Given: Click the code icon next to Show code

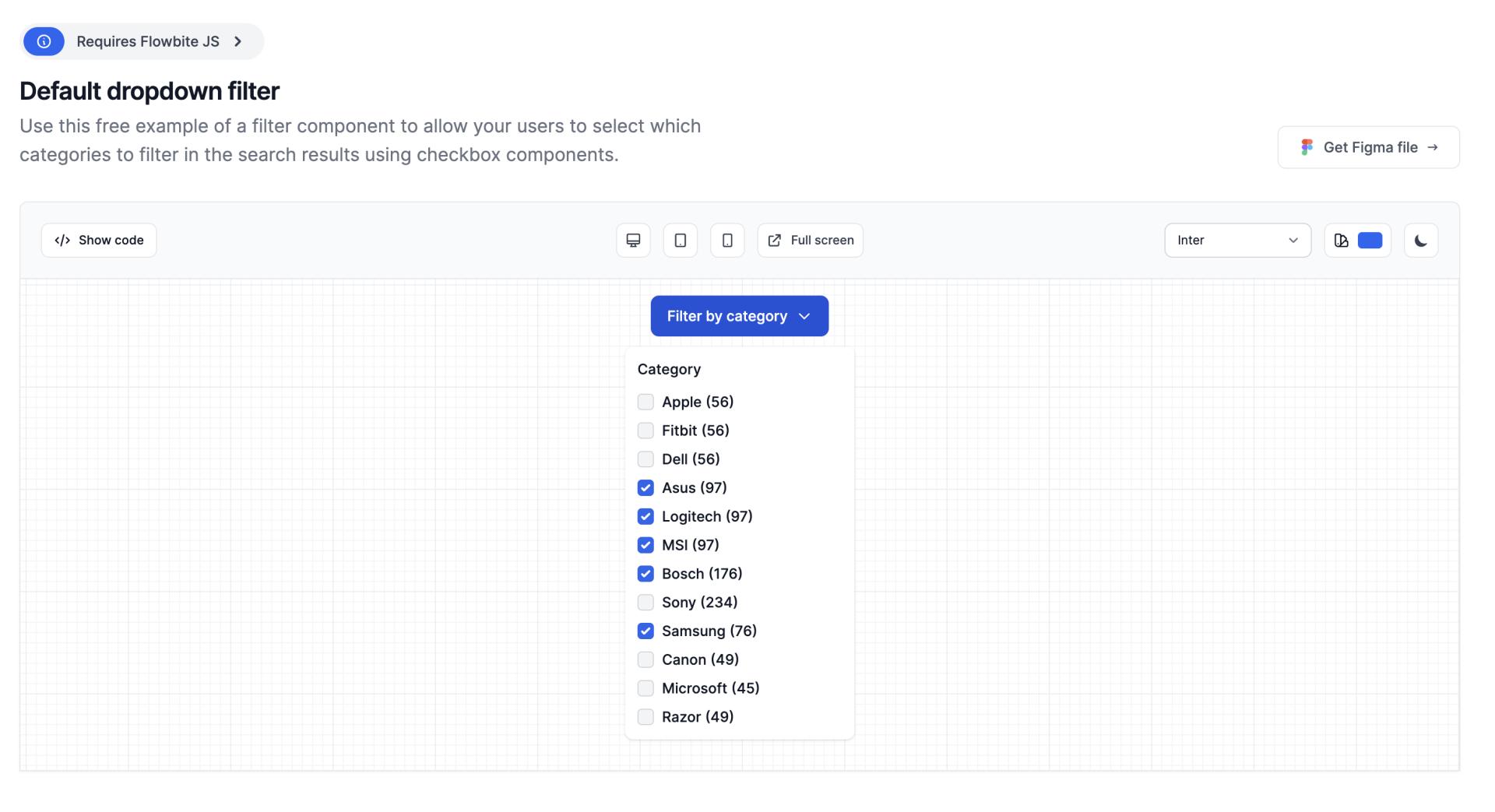Looking at the screenshot, I should coord(62,240).
